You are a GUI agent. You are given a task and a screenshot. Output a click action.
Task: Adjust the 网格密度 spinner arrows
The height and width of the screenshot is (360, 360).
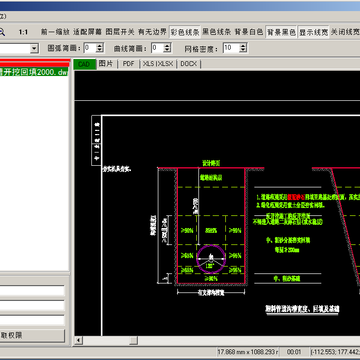pos(243,48)
